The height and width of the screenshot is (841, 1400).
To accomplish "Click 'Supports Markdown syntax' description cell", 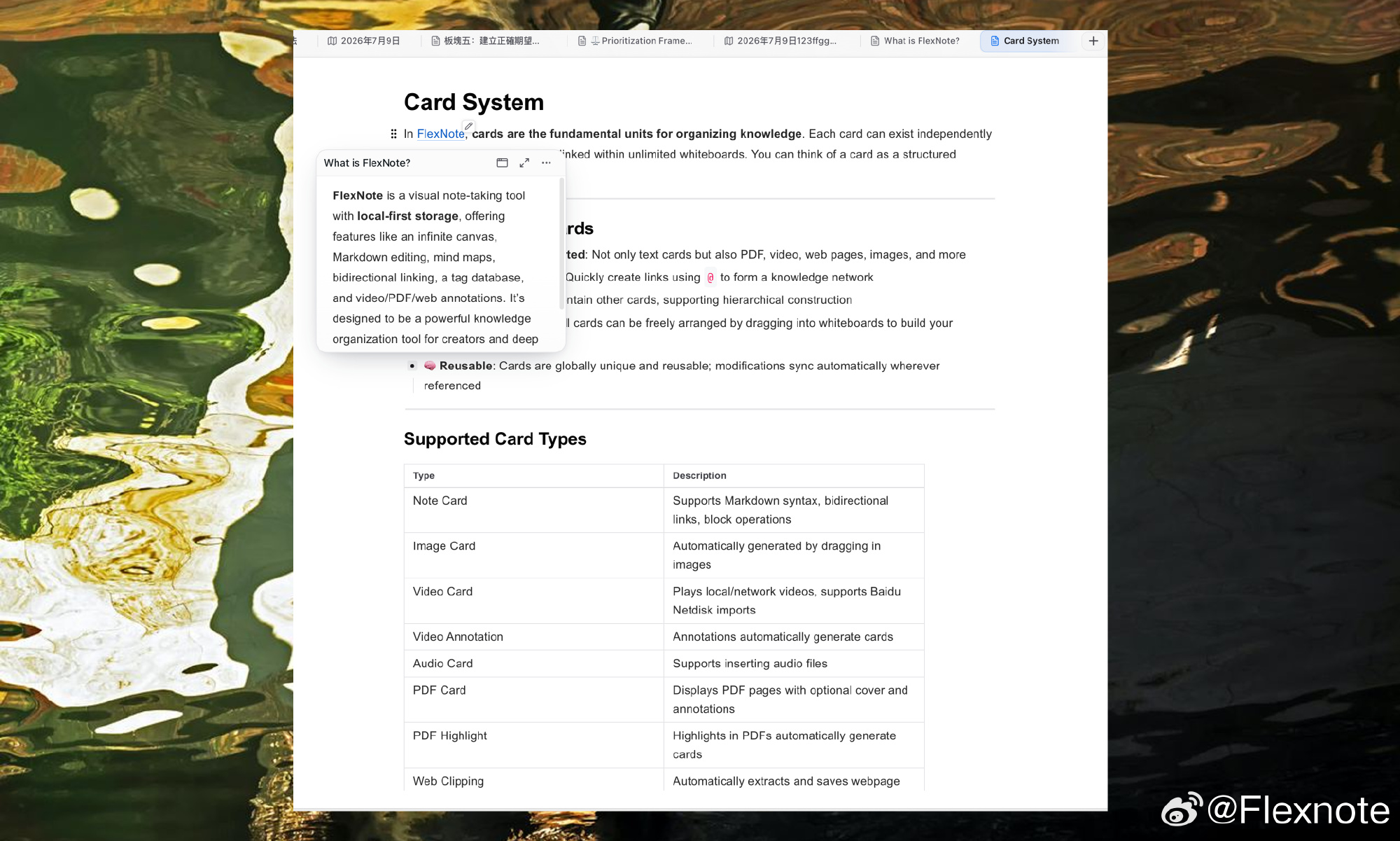I will (x=794, y=510).
